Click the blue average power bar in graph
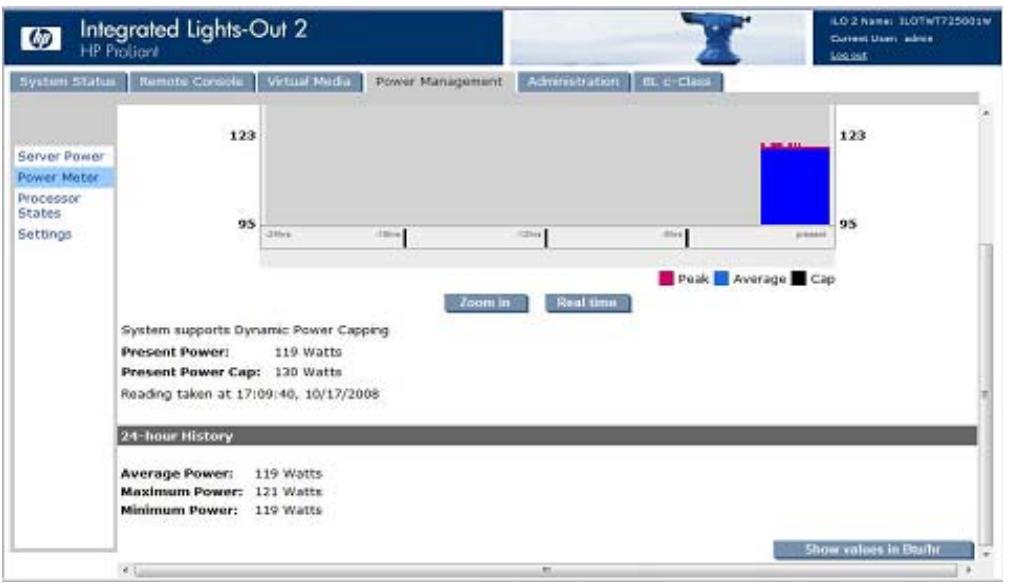Image resolution: width=1009 pixels, height=587 pixels. tap(795, 187)
